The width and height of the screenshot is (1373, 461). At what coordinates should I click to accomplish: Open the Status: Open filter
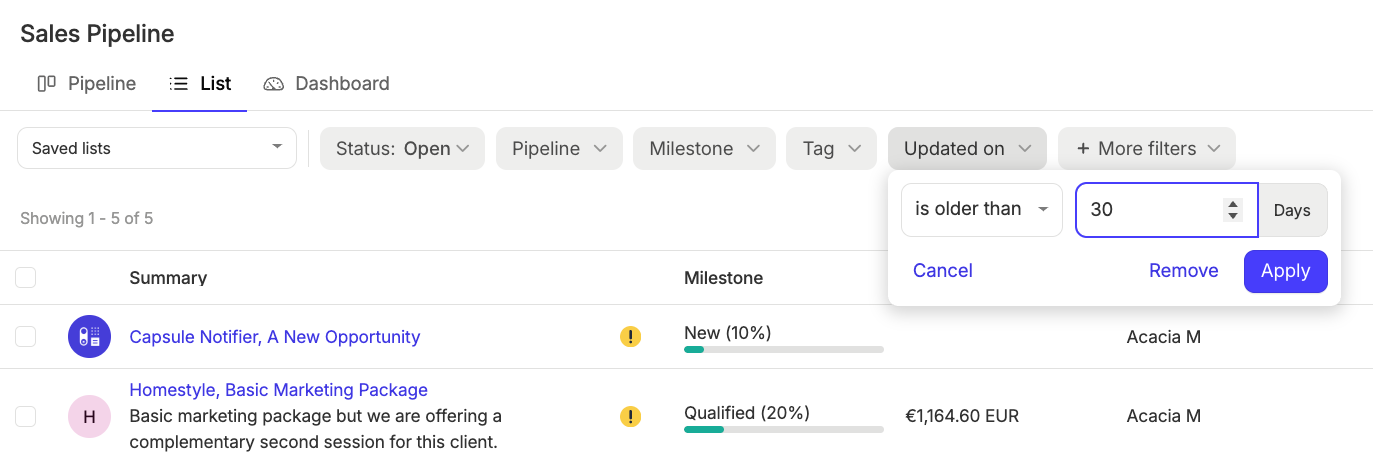point(402,148)
